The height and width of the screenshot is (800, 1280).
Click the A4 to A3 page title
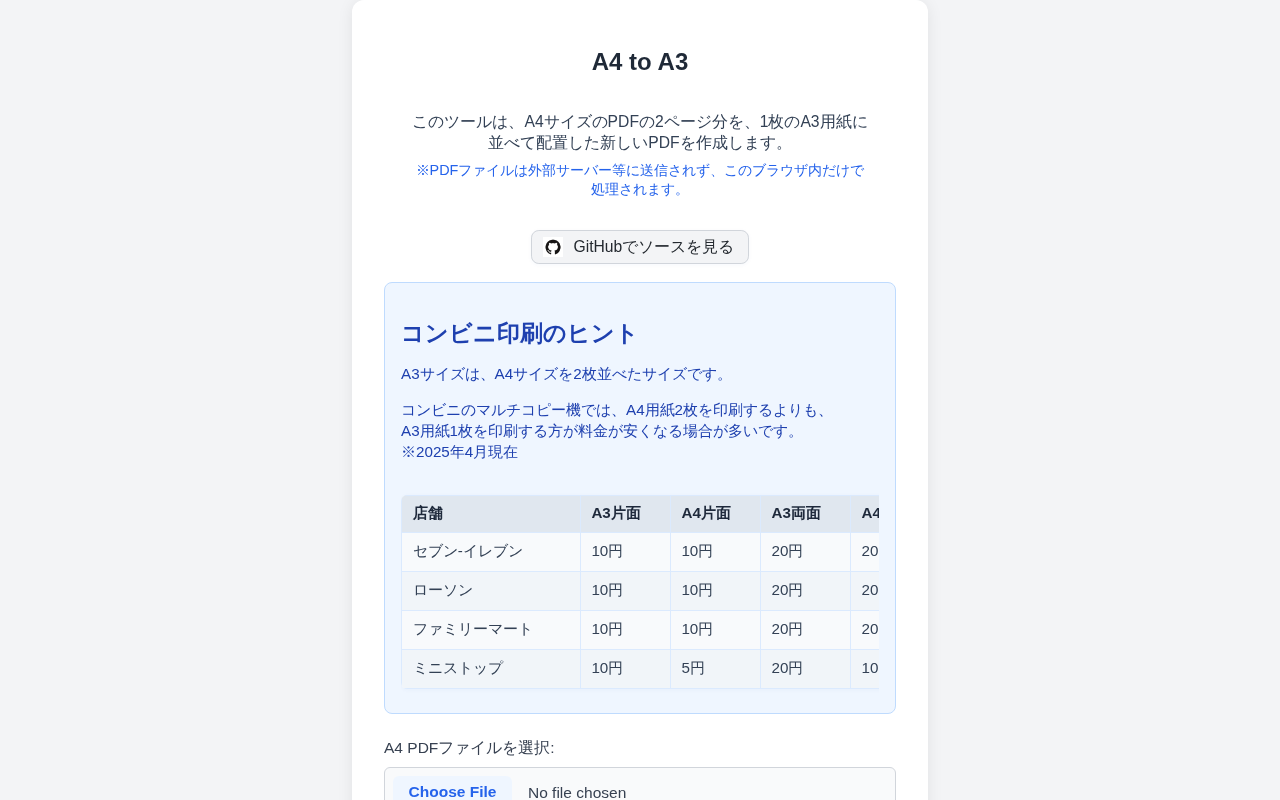(x=640, y=62)
